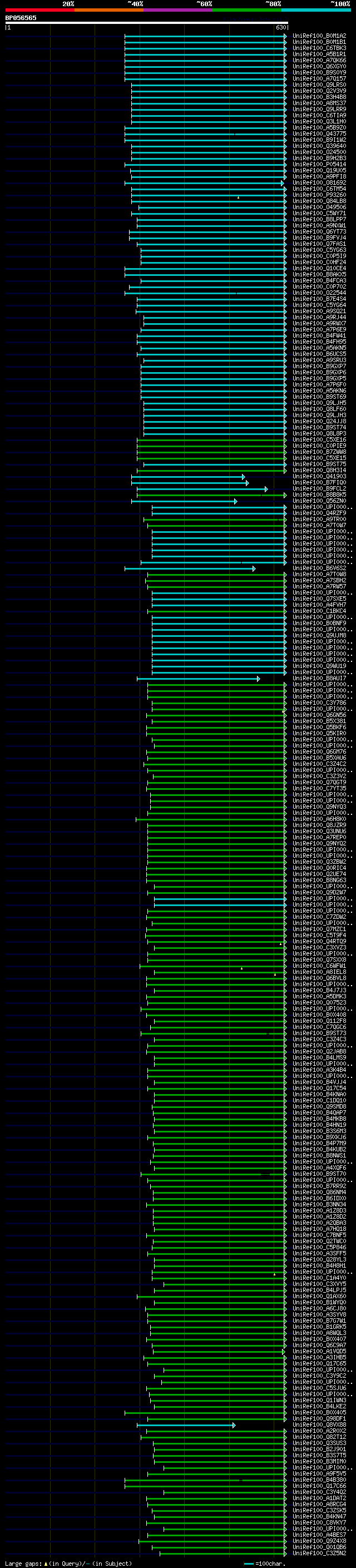Click the red 20% identity legend segment

pyautogui.click(x=39, y=10)
